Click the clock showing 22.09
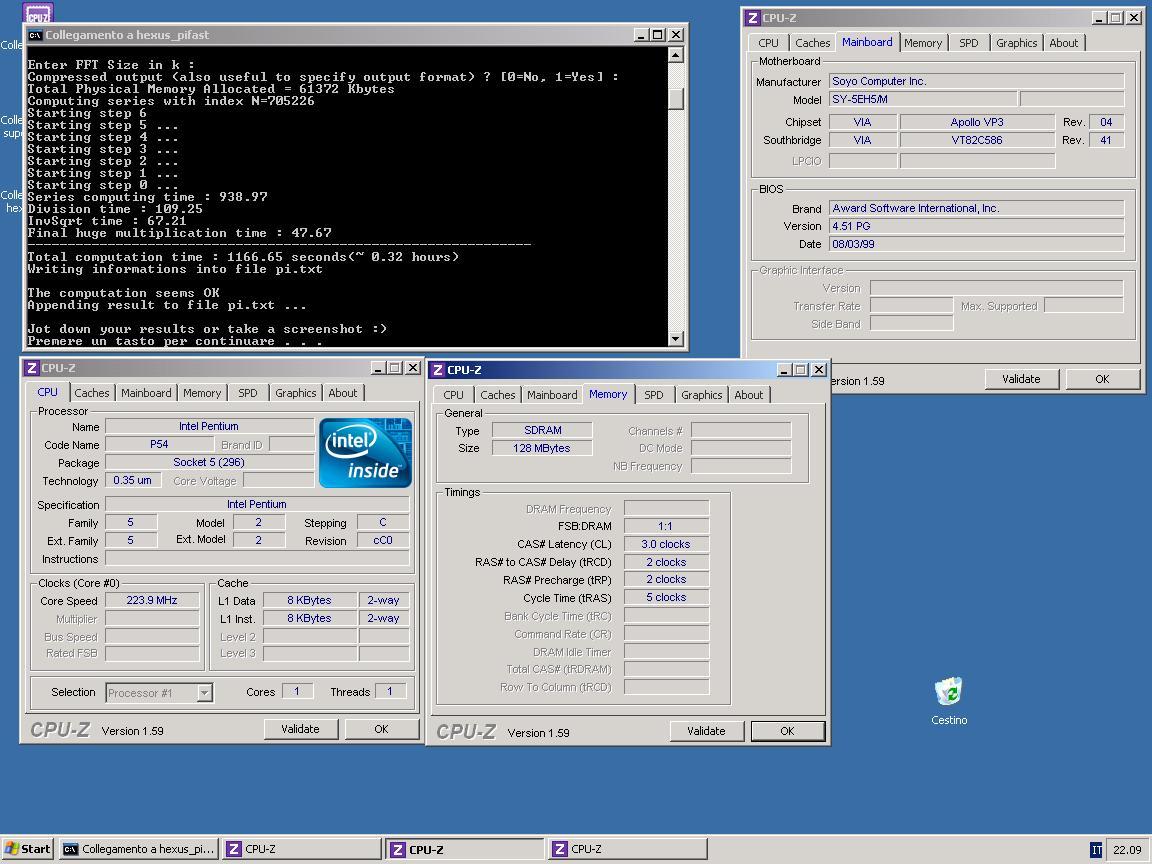This screenshot has width=1152, height=864. 1127,850
